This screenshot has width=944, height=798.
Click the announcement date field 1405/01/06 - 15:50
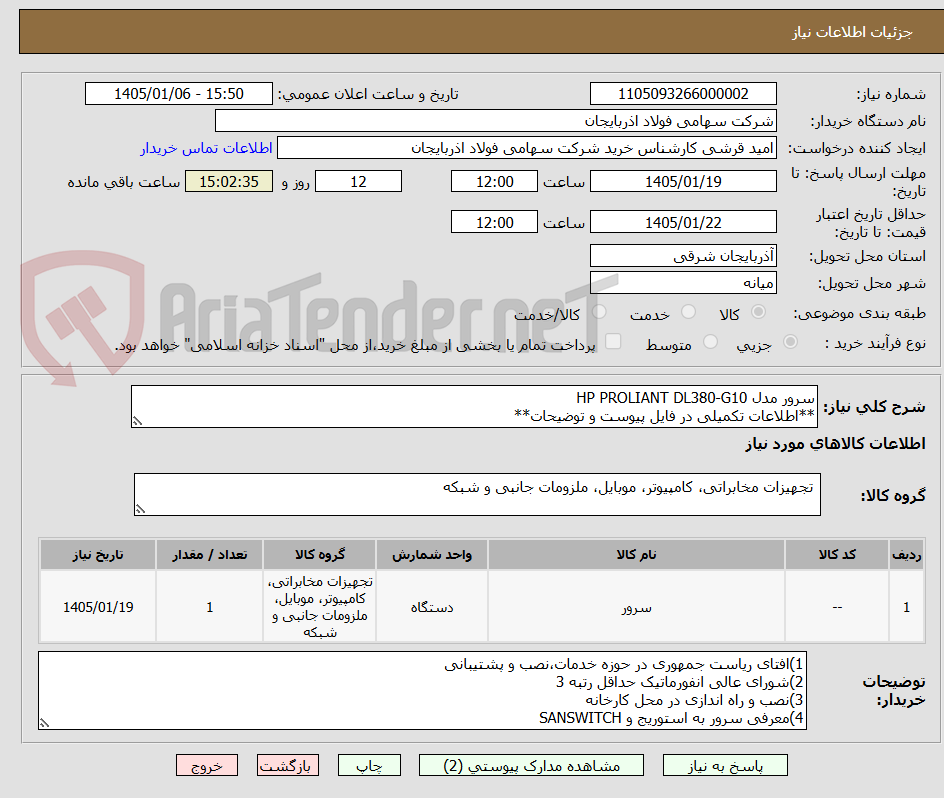click(179, 94)
